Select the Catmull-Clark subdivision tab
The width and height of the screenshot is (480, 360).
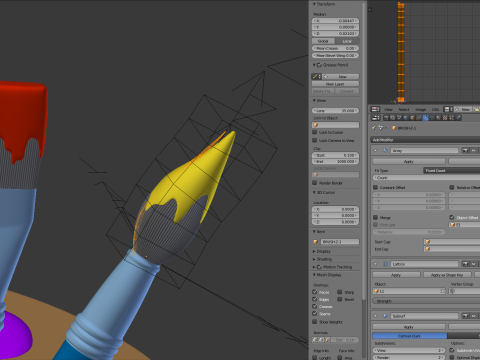coord(409,336)
